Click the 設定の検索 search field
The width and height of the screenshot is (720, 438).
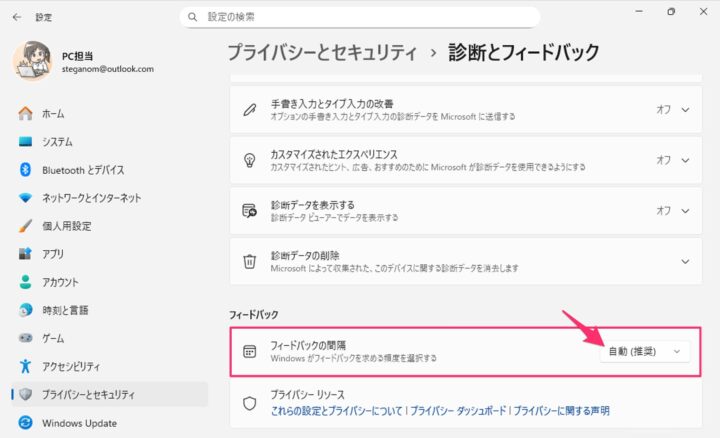click(360, 17)
